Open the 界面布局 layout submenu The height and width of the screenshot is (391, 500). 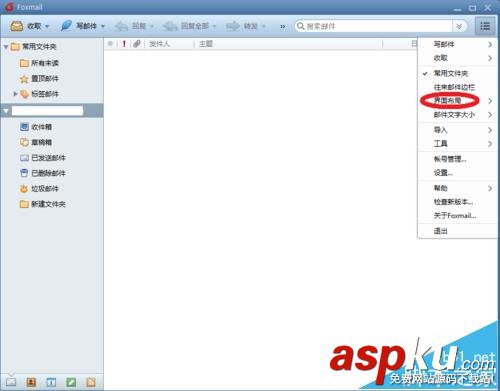point(457,101)
